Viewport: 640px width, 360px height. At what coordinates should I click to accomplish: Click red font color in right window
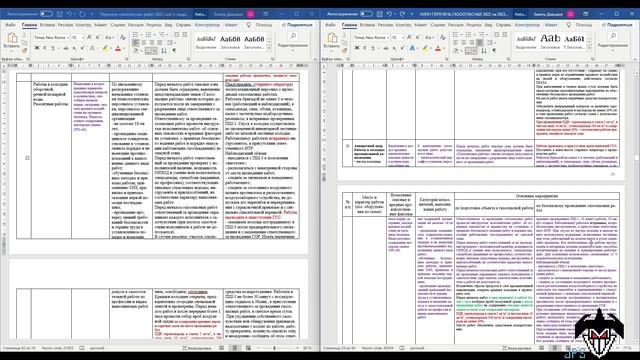[438, 49]
